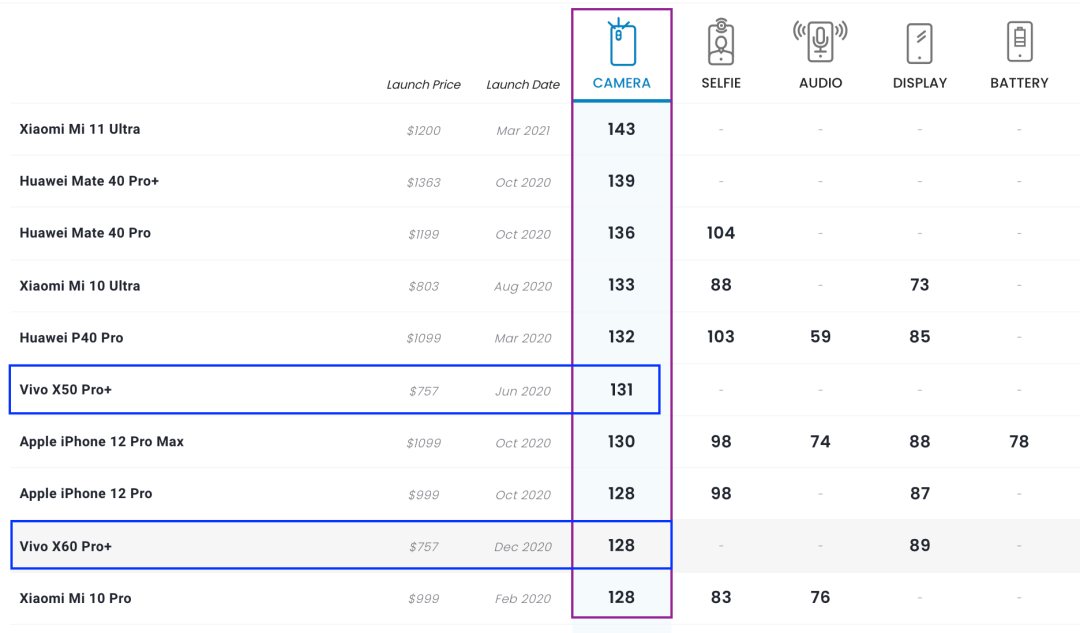Click the Display screen icon

pos(920,43)
